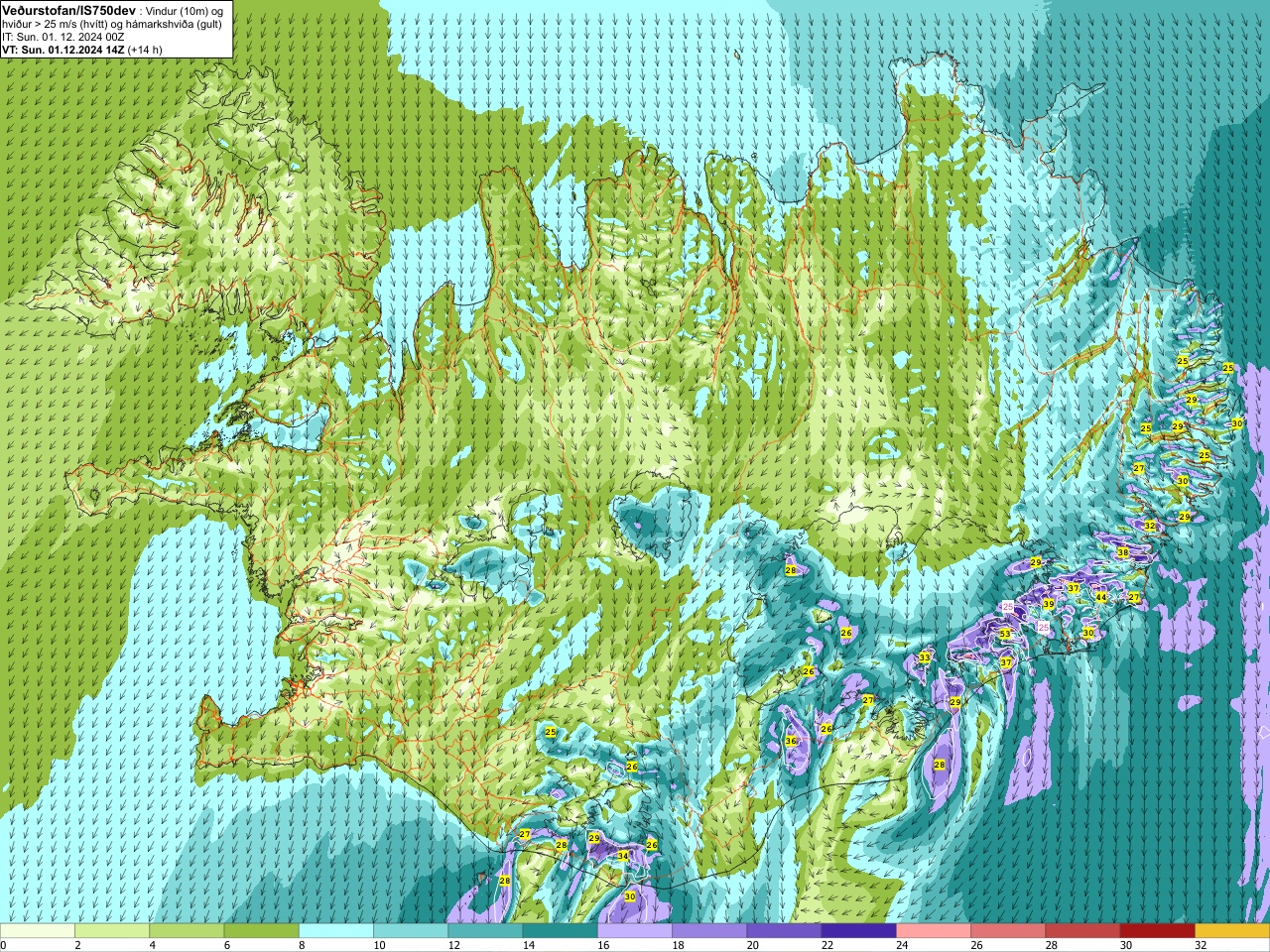
Task: Click the yellow gust label 34
Action: 623,855
